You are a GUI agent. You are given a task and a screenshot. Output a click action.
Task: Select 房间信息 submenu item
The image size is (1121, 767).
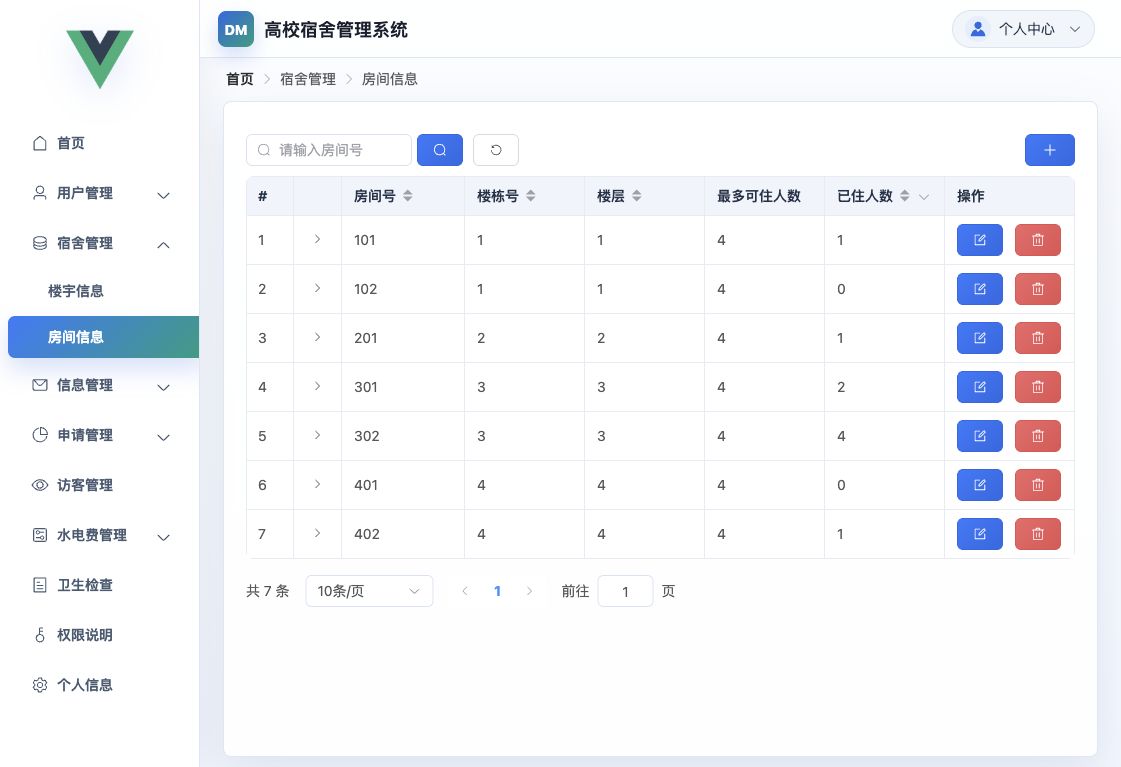tap(104, 337)
